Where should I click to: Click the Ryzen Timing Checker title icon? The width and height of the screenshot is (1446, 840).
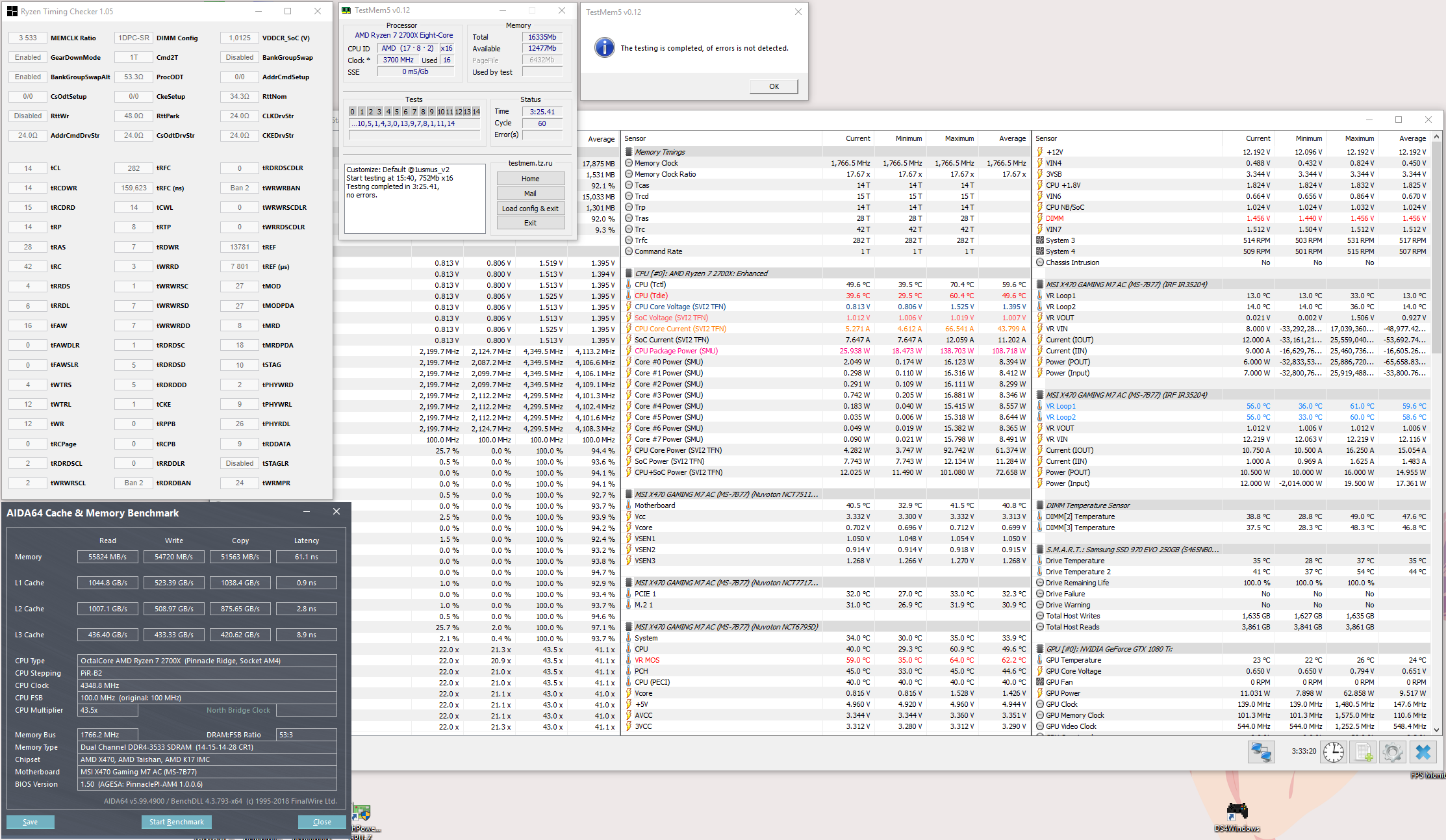coord(12,11)
